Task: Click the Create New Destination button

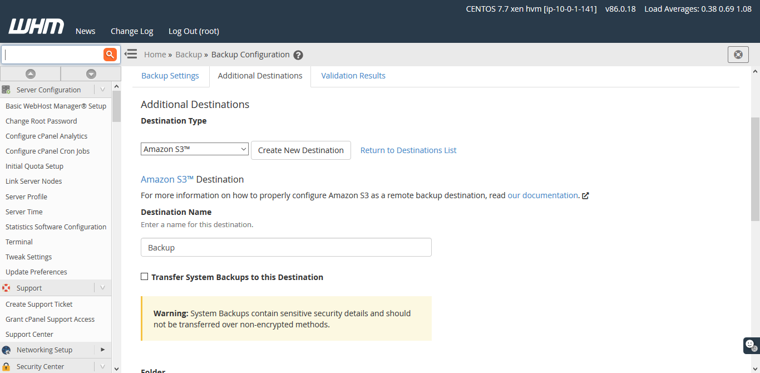Action: tap(301, 150)
